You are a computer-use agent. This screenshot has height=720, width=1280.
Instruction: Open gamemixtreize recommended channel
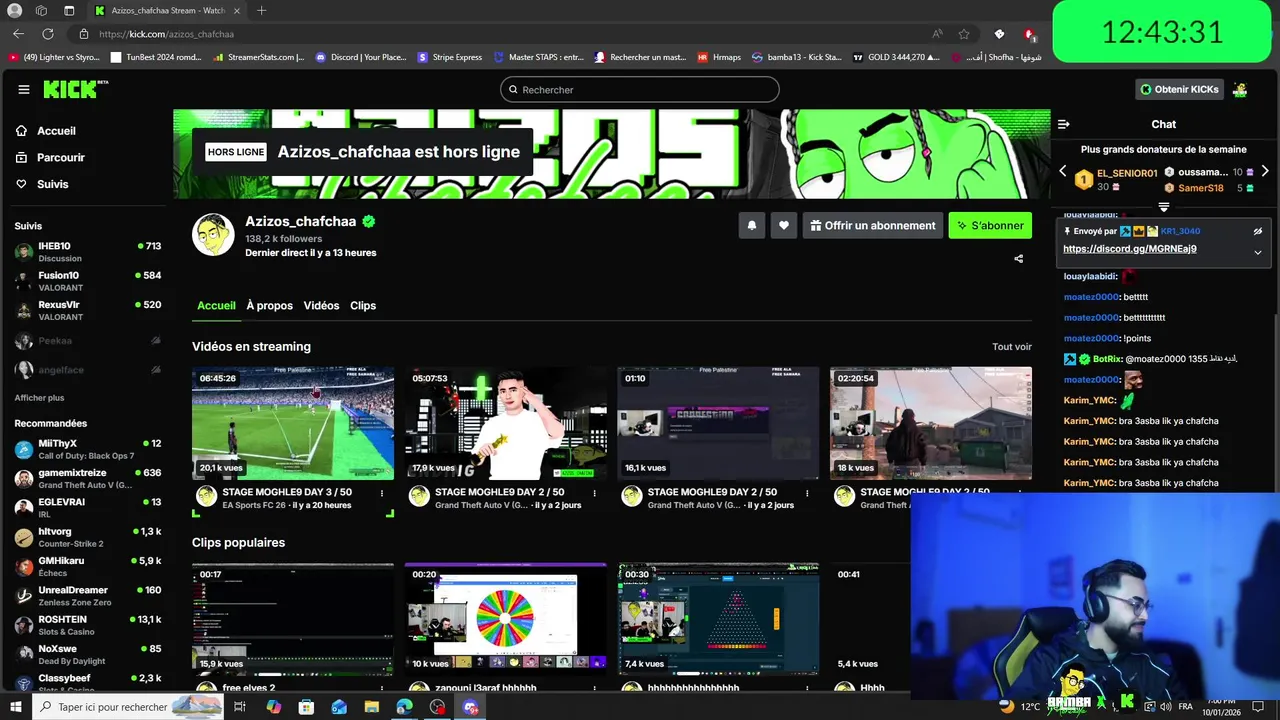(x=88, y=478)
